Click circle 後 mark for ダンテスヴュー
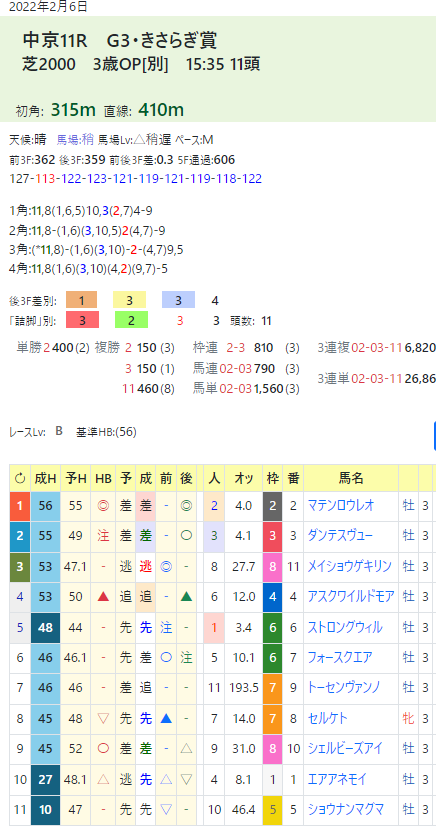This screenshot has width=436, height=834. pyautogui.click(x=186, y=536)
